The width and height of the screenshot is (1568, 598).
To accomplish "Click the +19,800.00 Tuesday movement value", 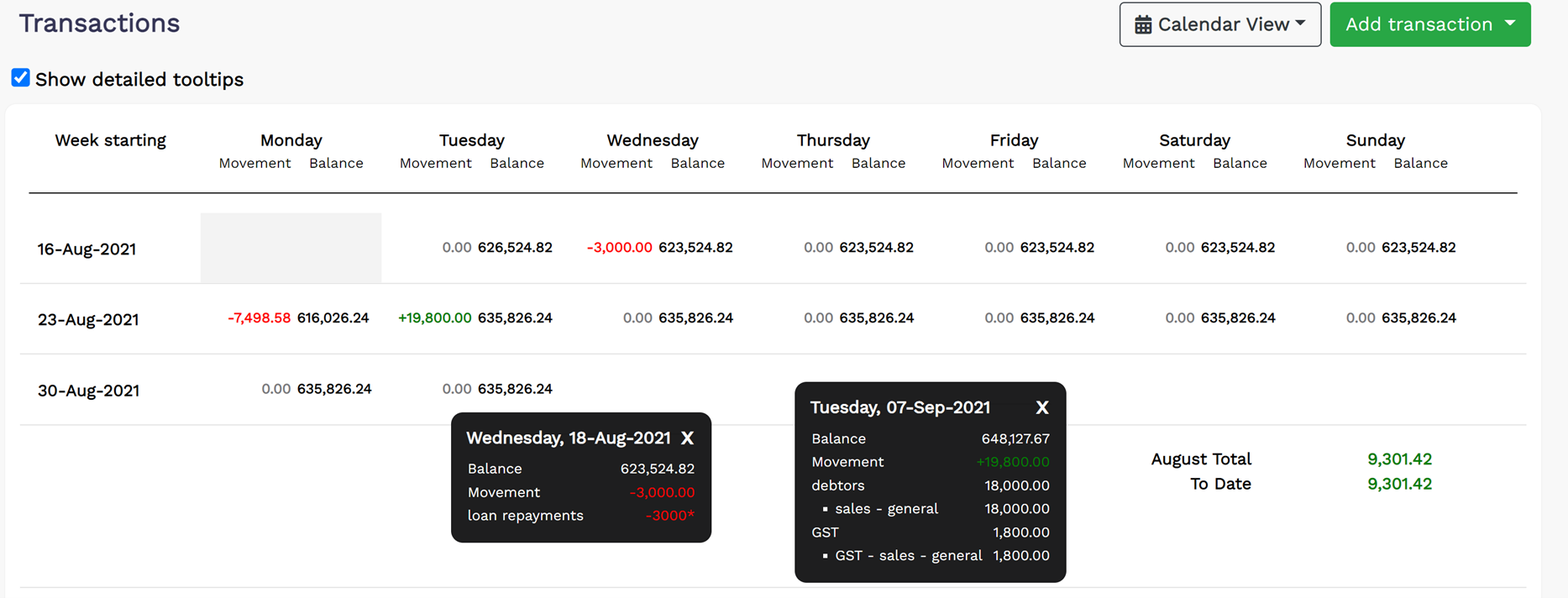I will tap(435, 318).
